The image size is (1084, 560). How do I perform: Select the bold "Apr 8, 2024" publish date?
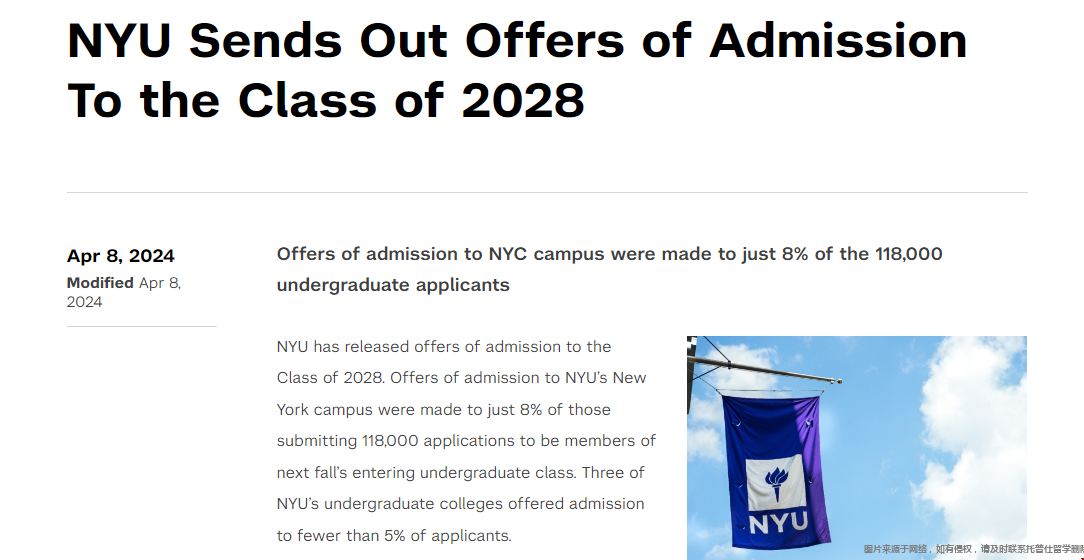click(120, 256)
